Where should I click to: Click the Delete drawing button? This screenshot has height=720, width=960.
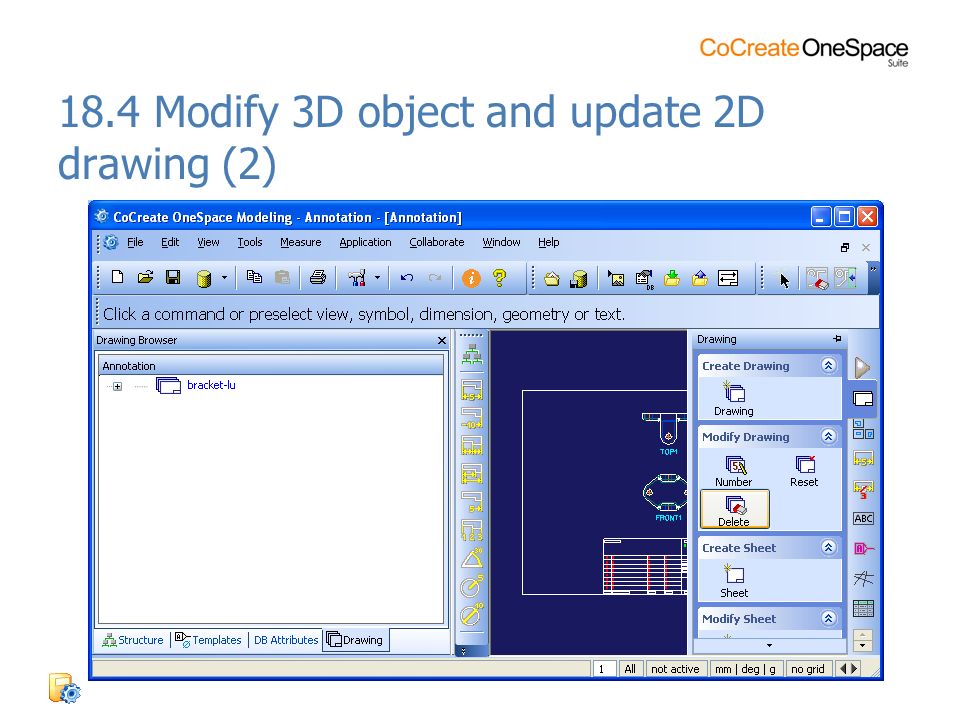734,509
